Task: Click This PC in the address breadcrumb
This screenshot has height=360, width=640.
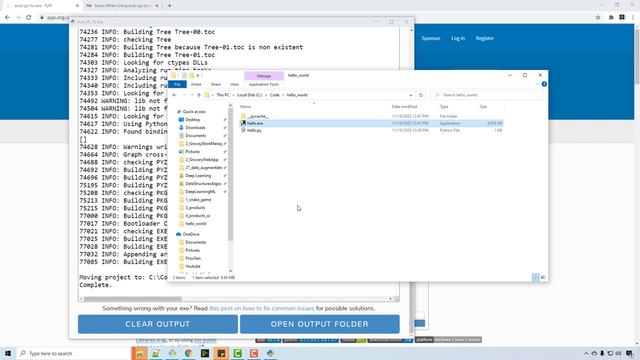Action: pos(223,95)
